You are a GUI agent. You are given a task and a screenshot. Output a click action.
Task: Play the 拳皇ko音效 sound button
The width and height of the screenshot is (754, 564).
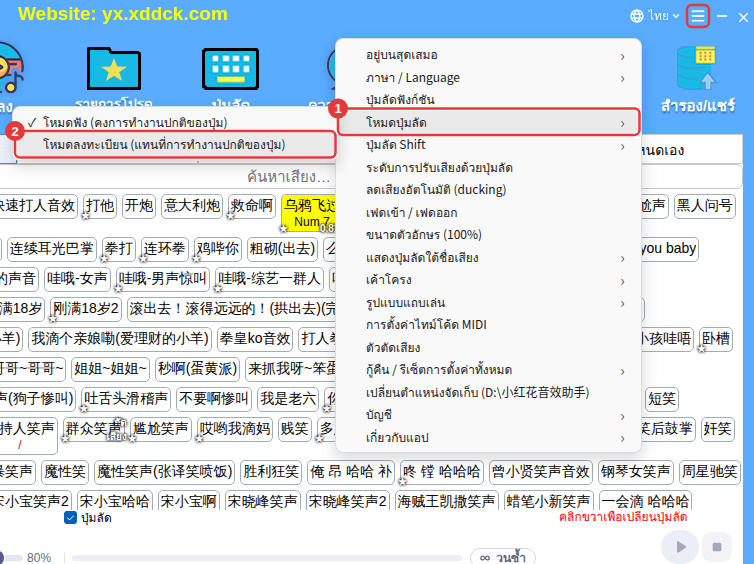[x=255, y=339]
